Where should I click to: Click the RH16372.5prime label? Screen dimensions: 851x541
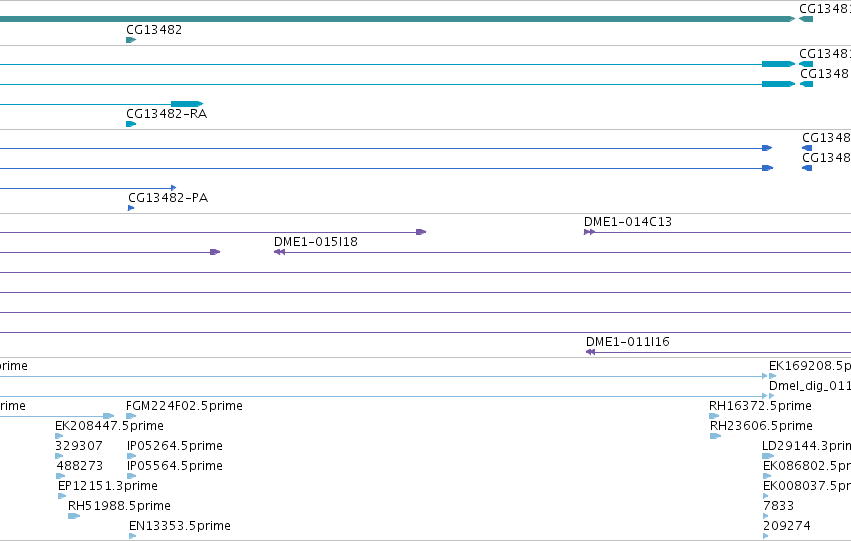[x=760, y=406]
